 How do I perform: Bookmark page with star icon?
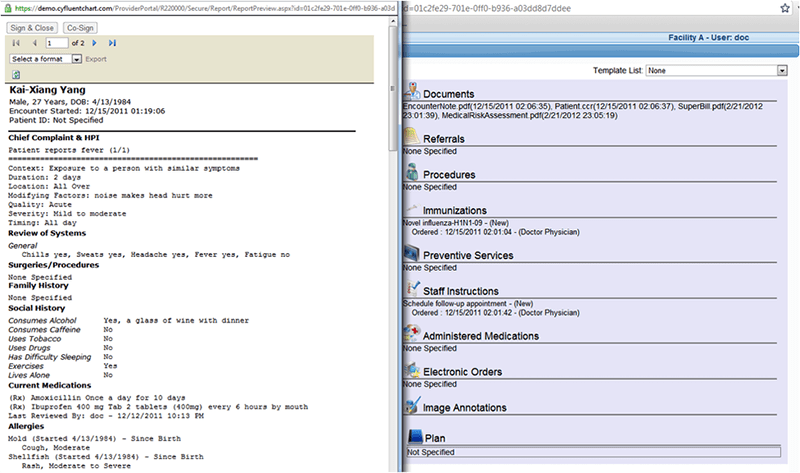tap(785, 8)
